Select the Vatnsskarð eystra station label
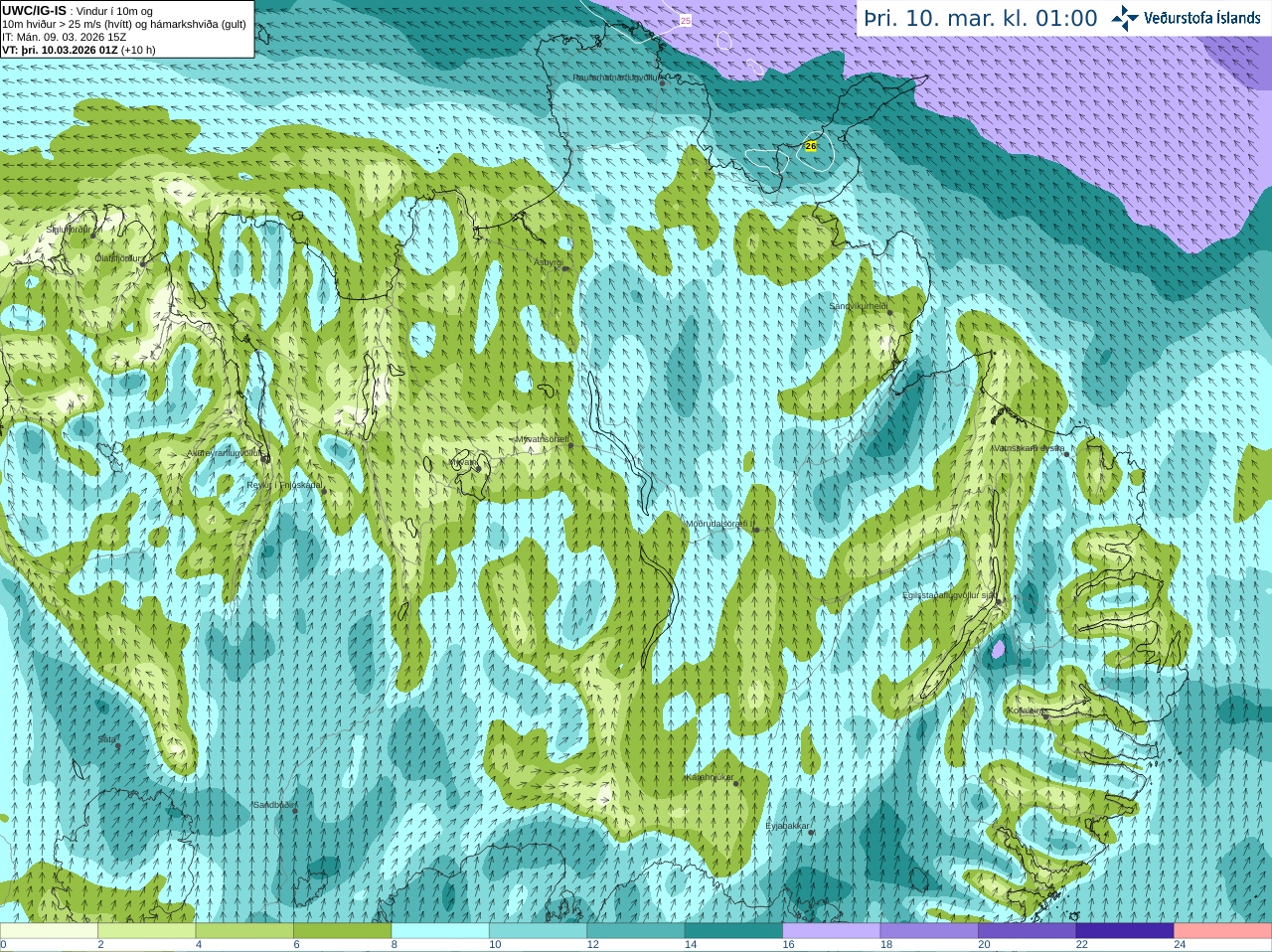Screen dimensions: 1272x952 [1029, 448]
